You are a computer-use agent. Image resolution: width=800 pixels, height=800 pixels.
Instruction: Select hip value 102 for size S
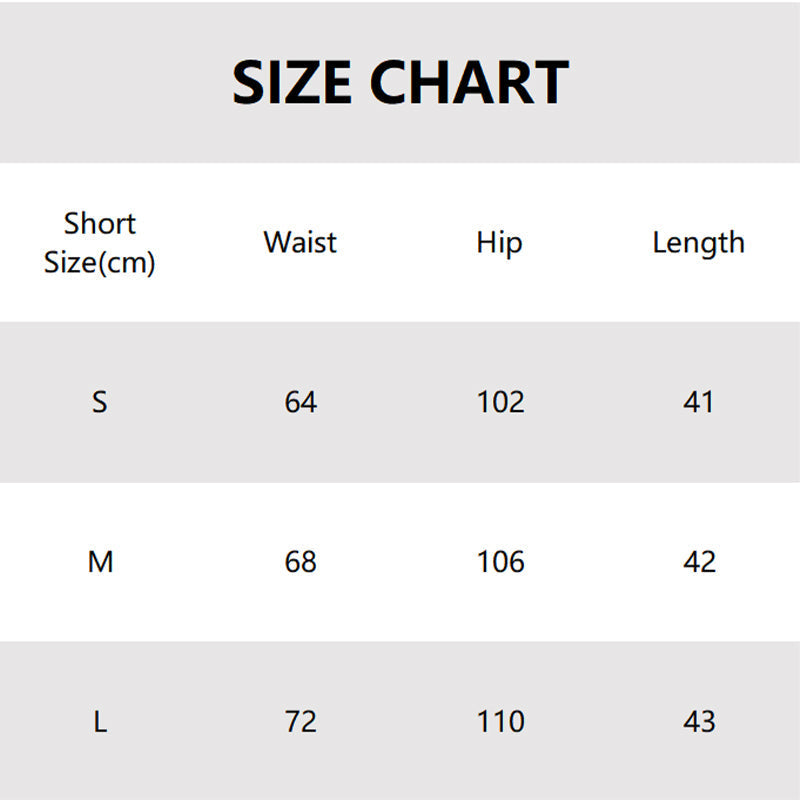(500, 402)
